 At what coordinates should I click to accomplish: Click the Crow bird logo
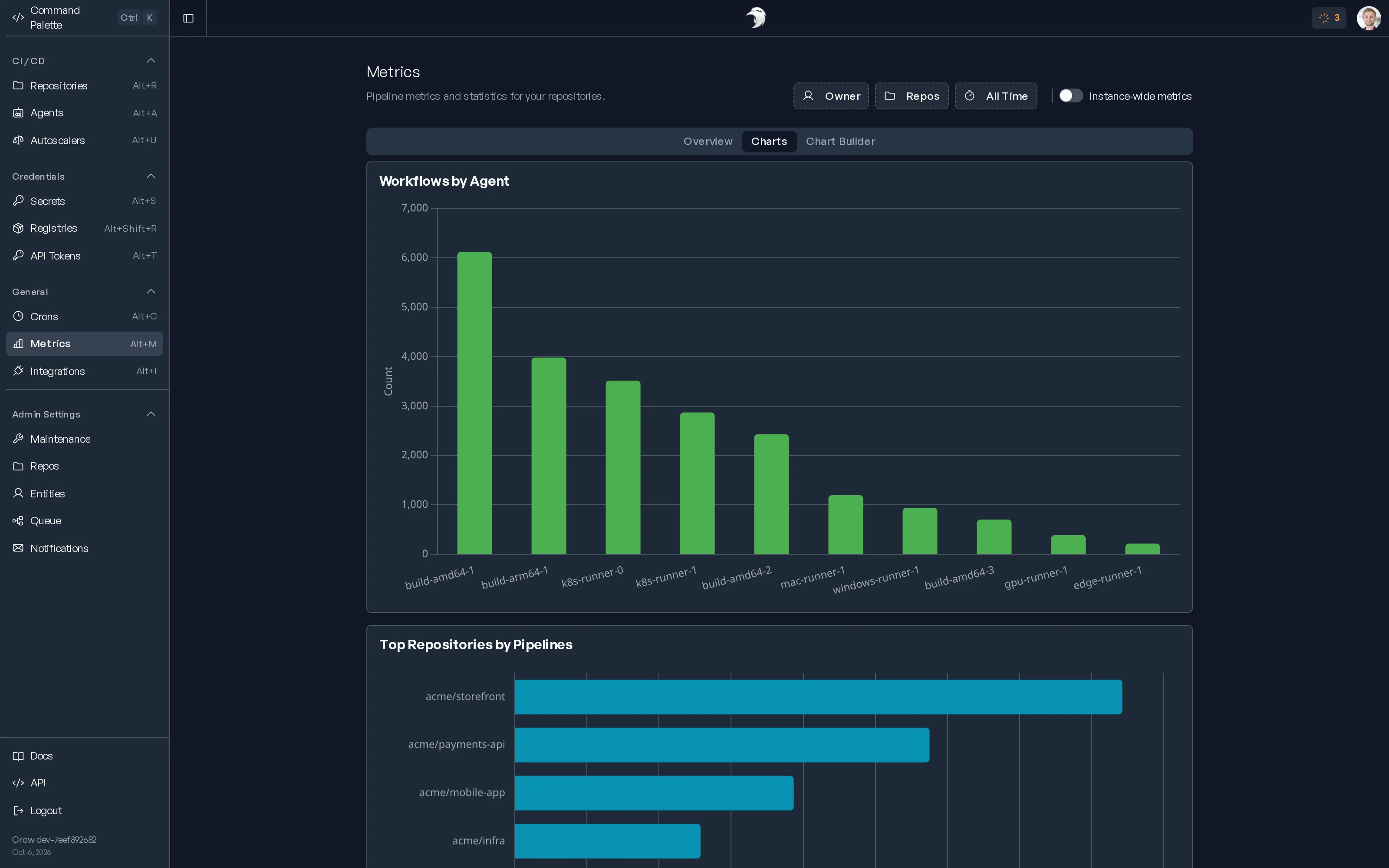[x=756, y=18]
